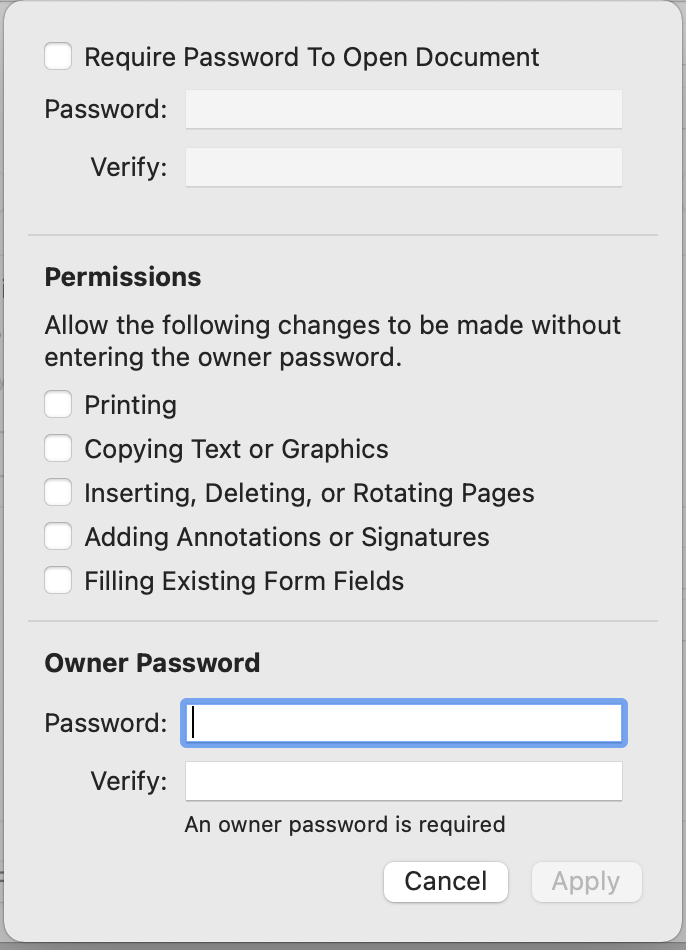Click the Permissions section heading
Screen dimensions: 686x950
coord(123,277)
